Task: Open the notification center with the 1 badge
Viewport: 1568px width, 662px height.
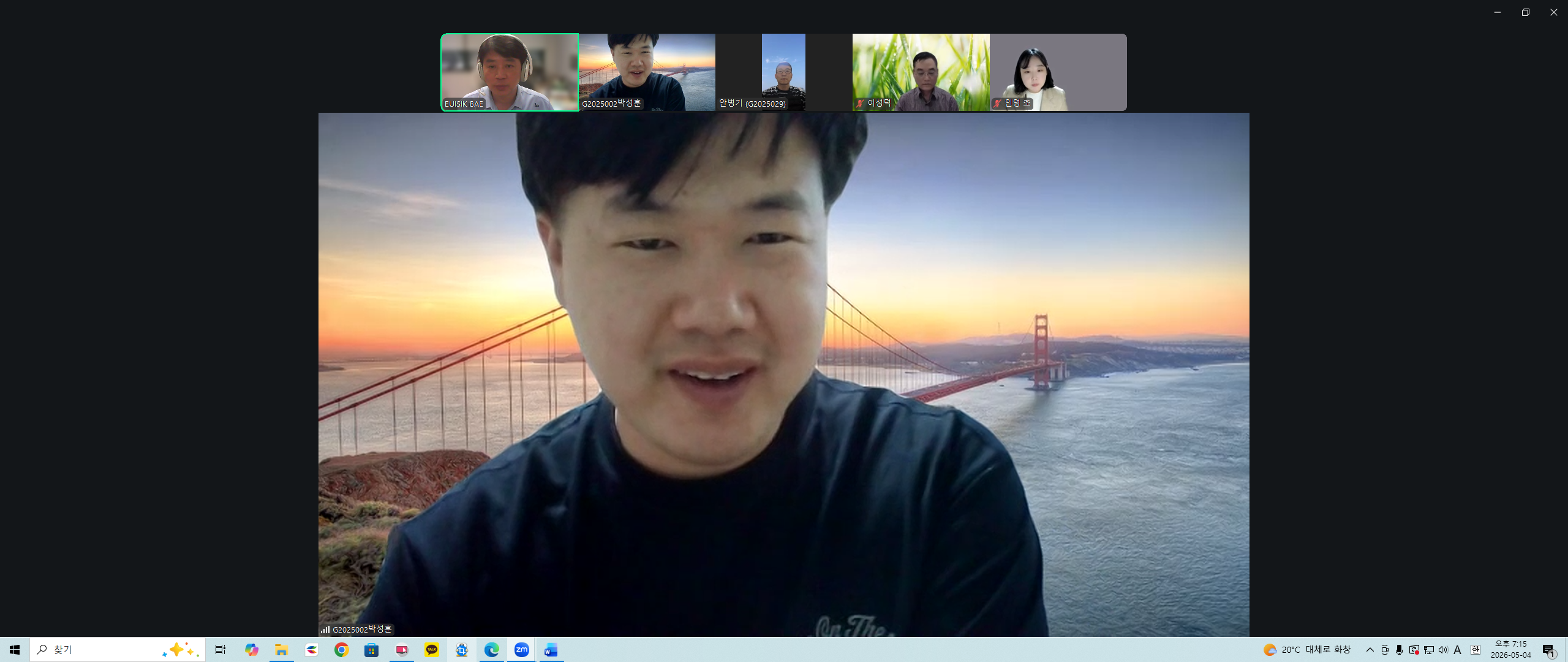Action: [x=1549, y=650]
